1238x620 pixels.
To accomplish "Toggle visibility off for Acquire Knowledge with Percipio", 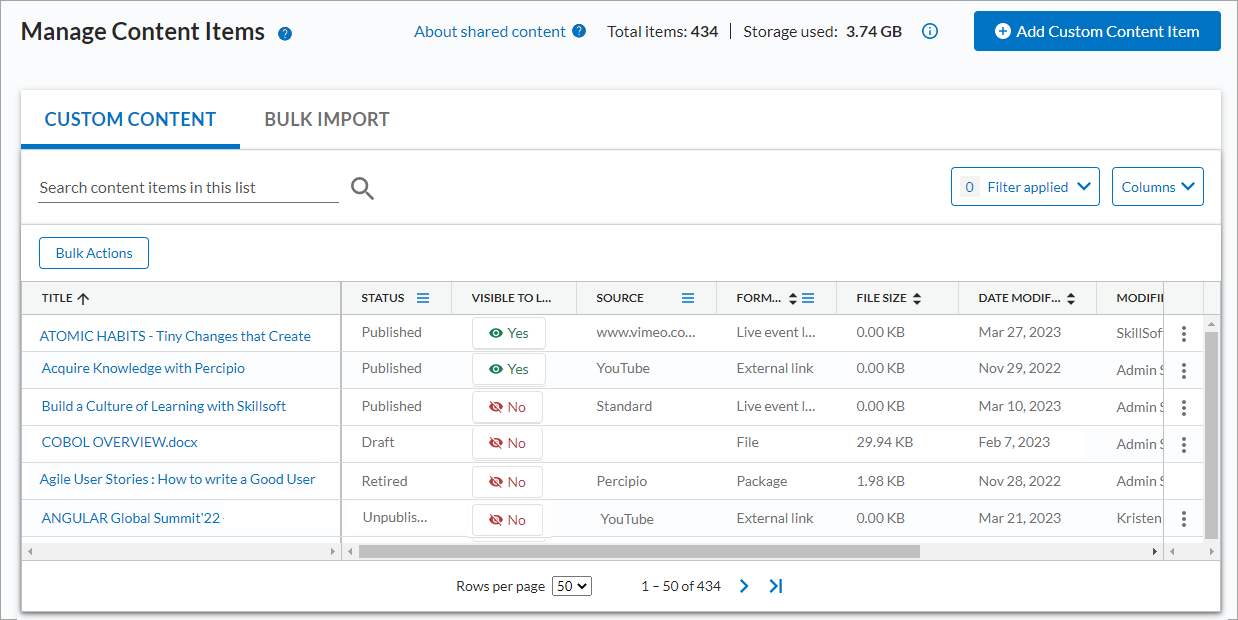I will tap(509, 369).
